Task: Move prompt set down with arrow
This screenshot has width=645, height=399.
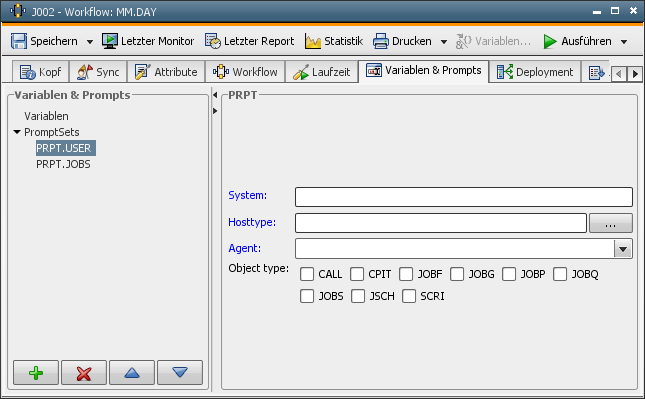Action: pos(180,373)
